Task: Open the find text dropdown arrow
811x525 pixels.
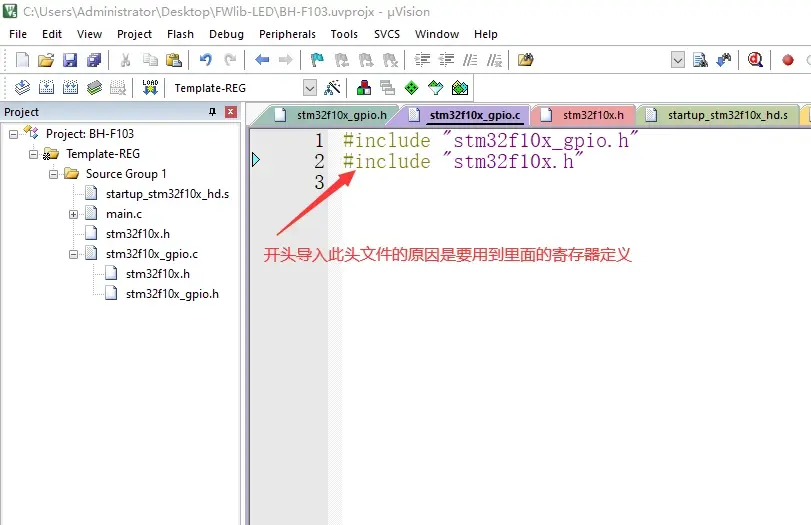Action: click(678, 60)
